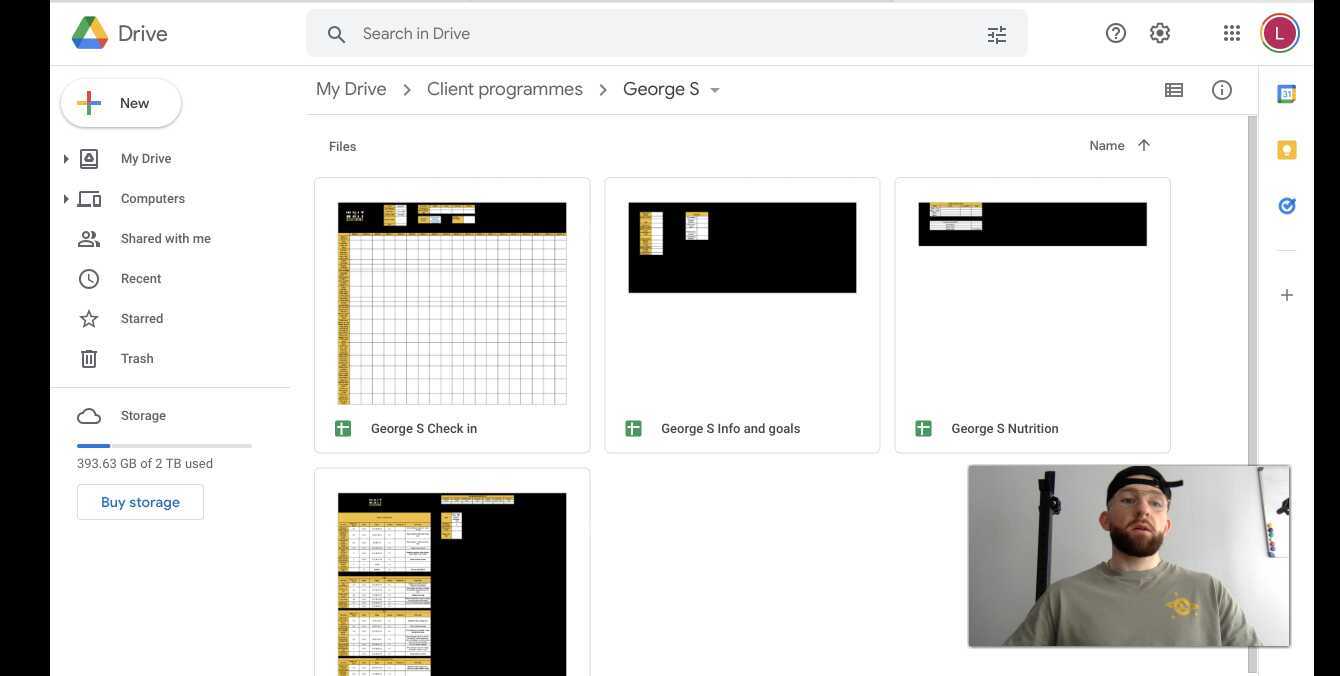This screenshot has height=676, width=1340.
Task: Expand the My Drive tree
Action: 66,159
